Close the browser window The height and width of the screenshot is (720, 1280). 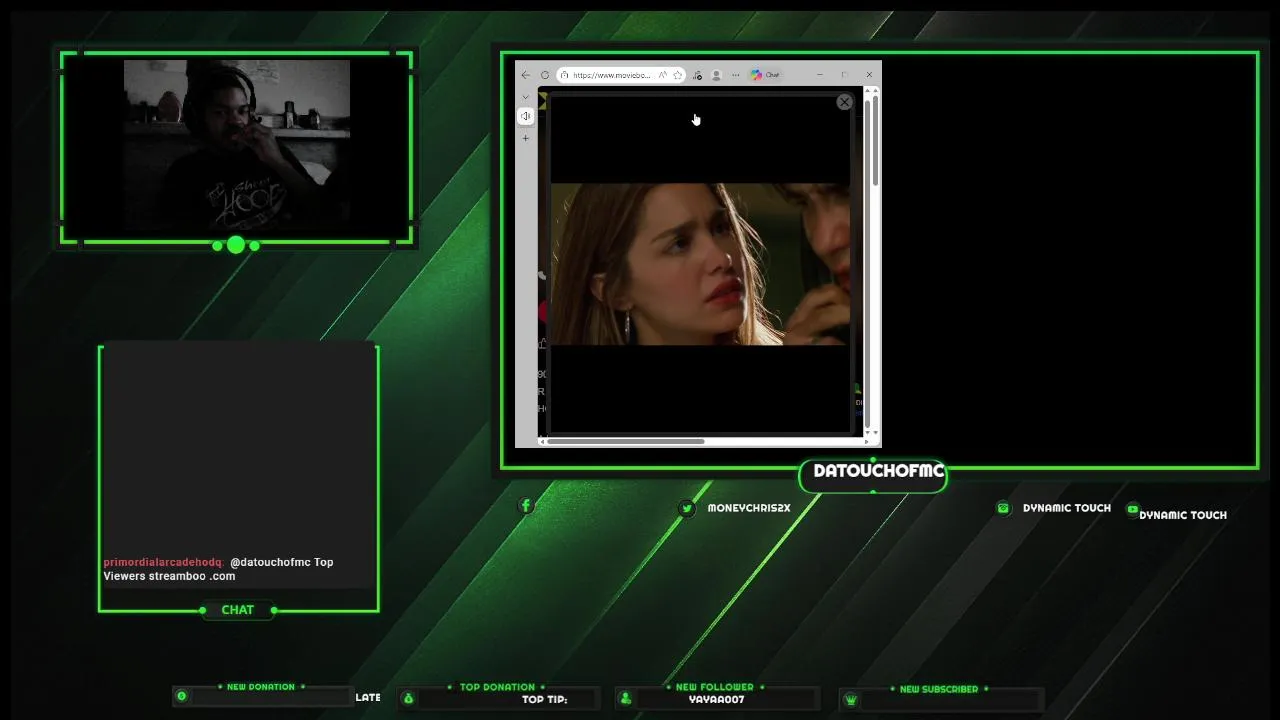[x=869, y=74]
